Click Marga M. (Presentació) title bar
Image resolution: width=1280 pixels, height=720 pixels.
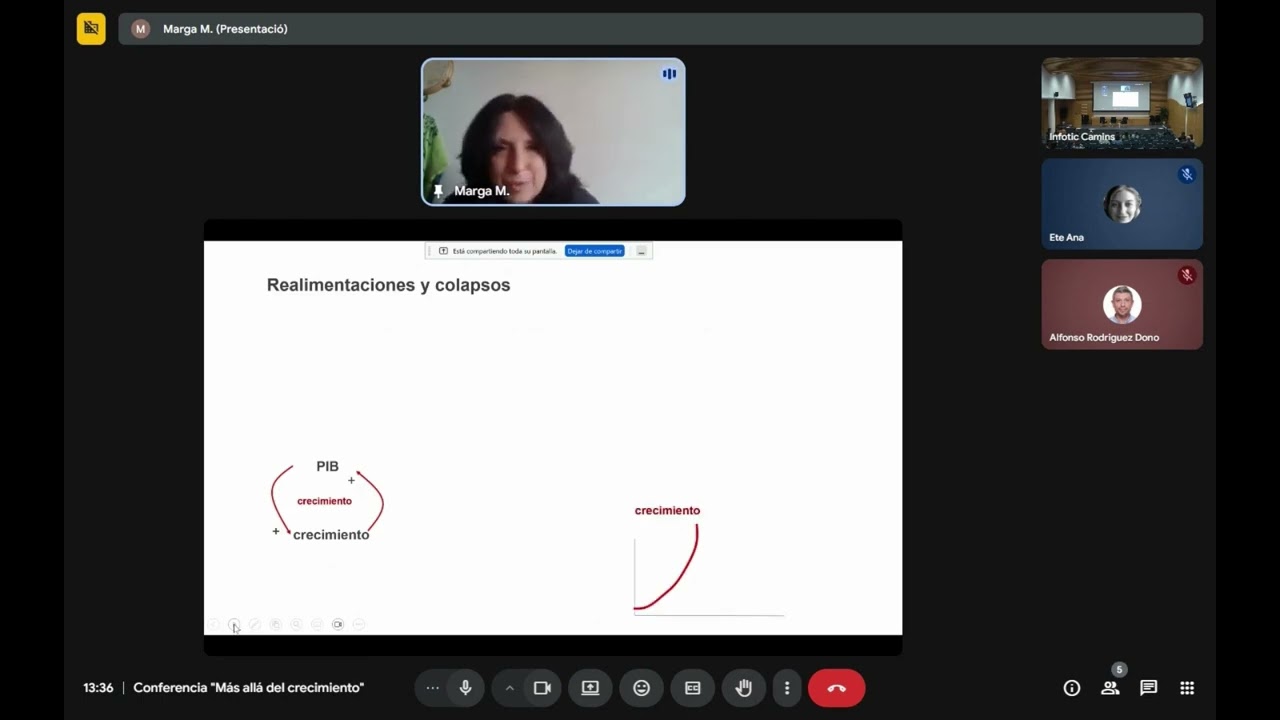pyautogui.click(x=660, y=29)
